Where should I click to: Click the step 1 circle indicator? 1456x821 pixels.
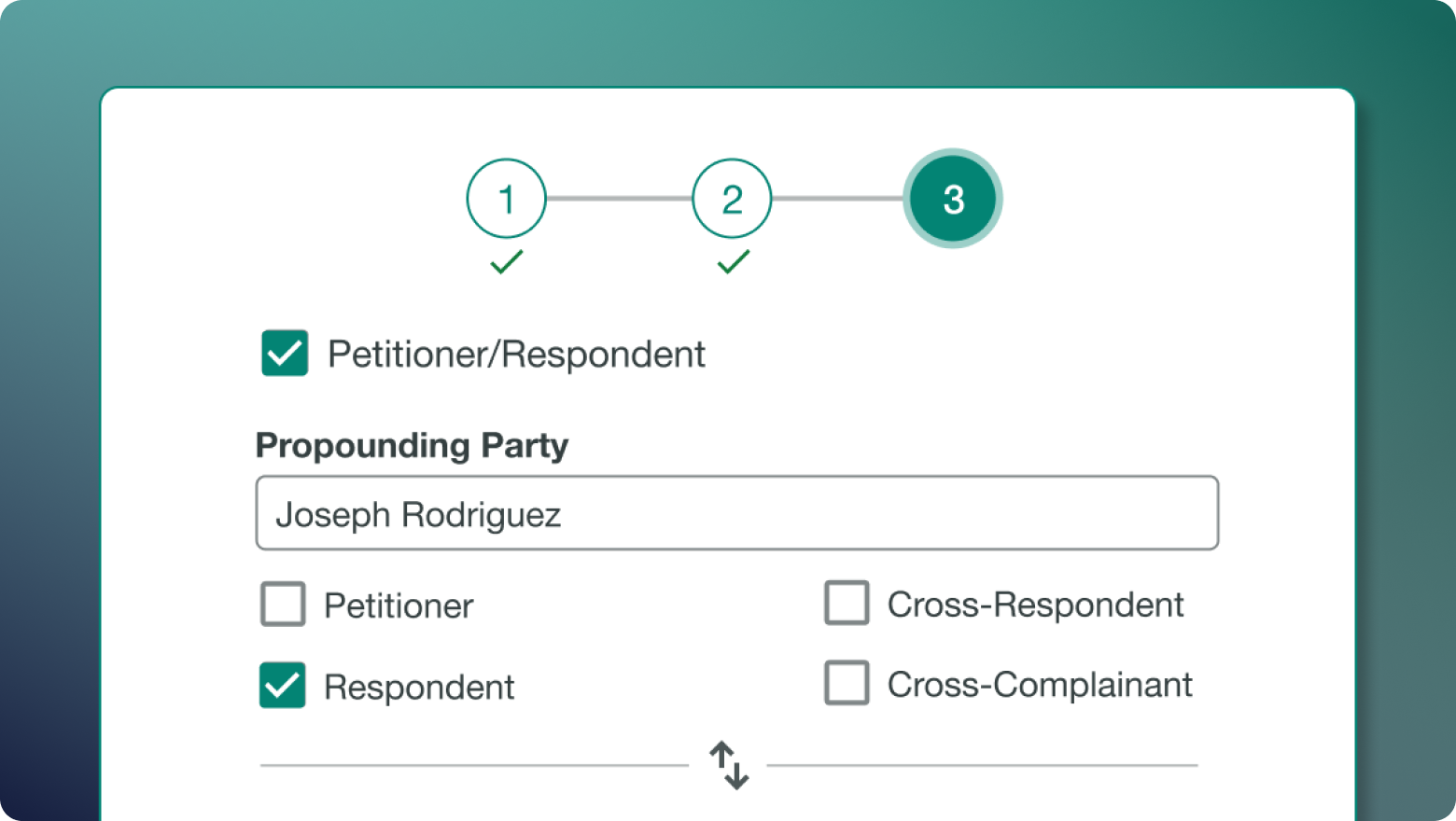(507, 199)
